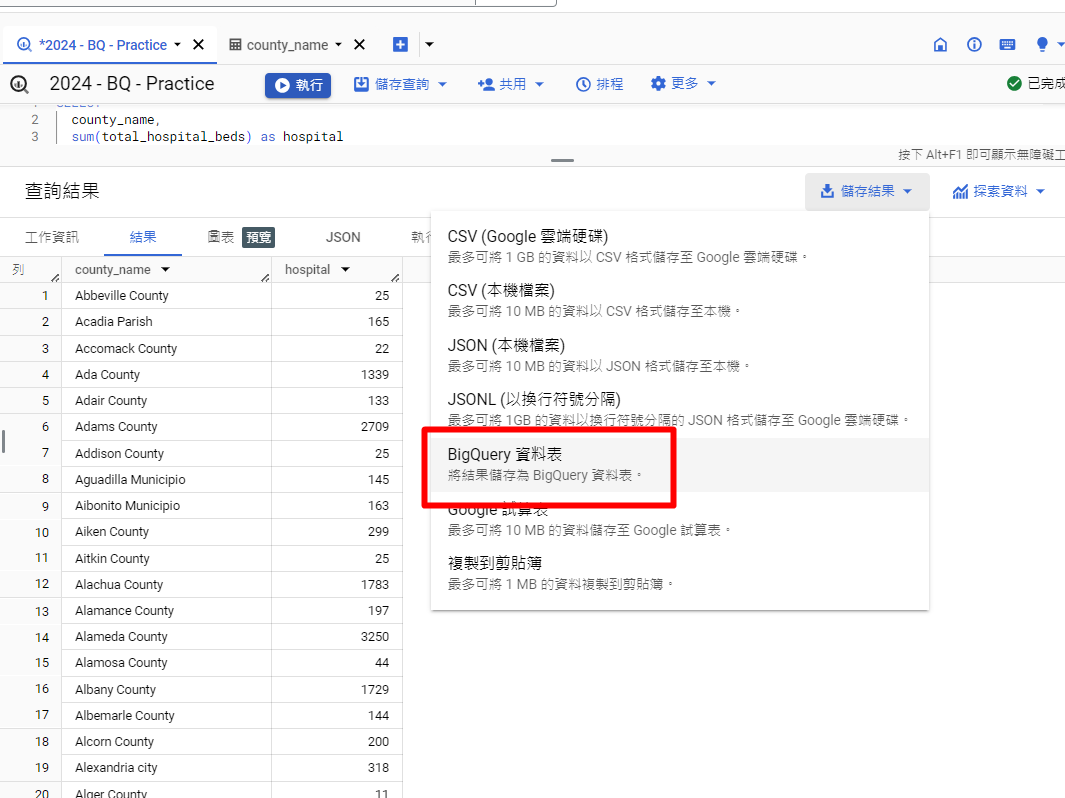Open the county_name column header menu arrow
1065x798 pixels.
point(166,270)
